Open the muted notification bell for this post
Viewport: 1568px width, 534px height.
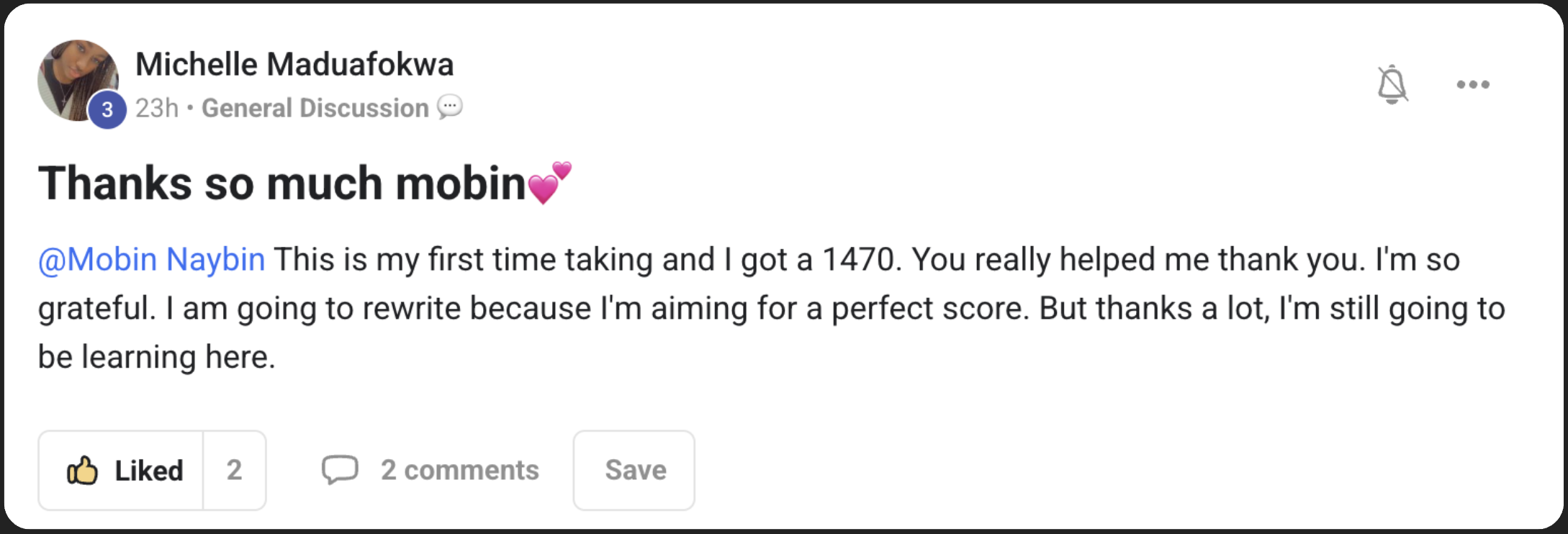(x=1392, y=85)
